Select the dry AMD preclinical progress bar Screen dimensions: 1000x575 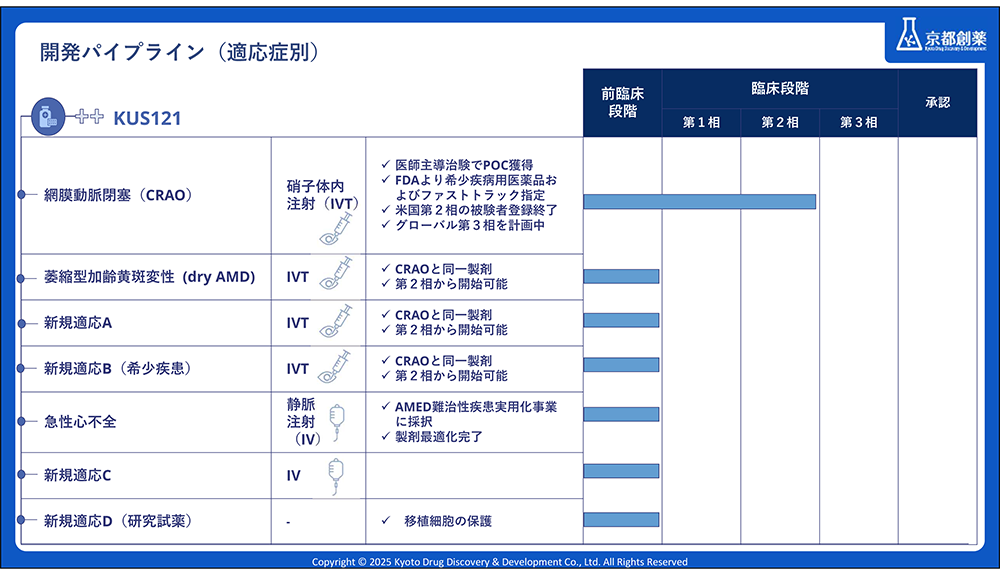pos(621,276)
